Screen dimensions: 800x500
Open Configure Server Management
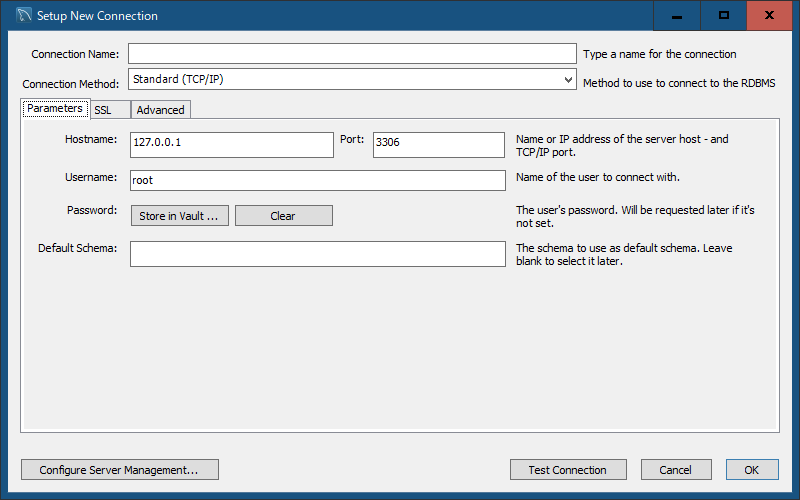(x=120, y=469)
